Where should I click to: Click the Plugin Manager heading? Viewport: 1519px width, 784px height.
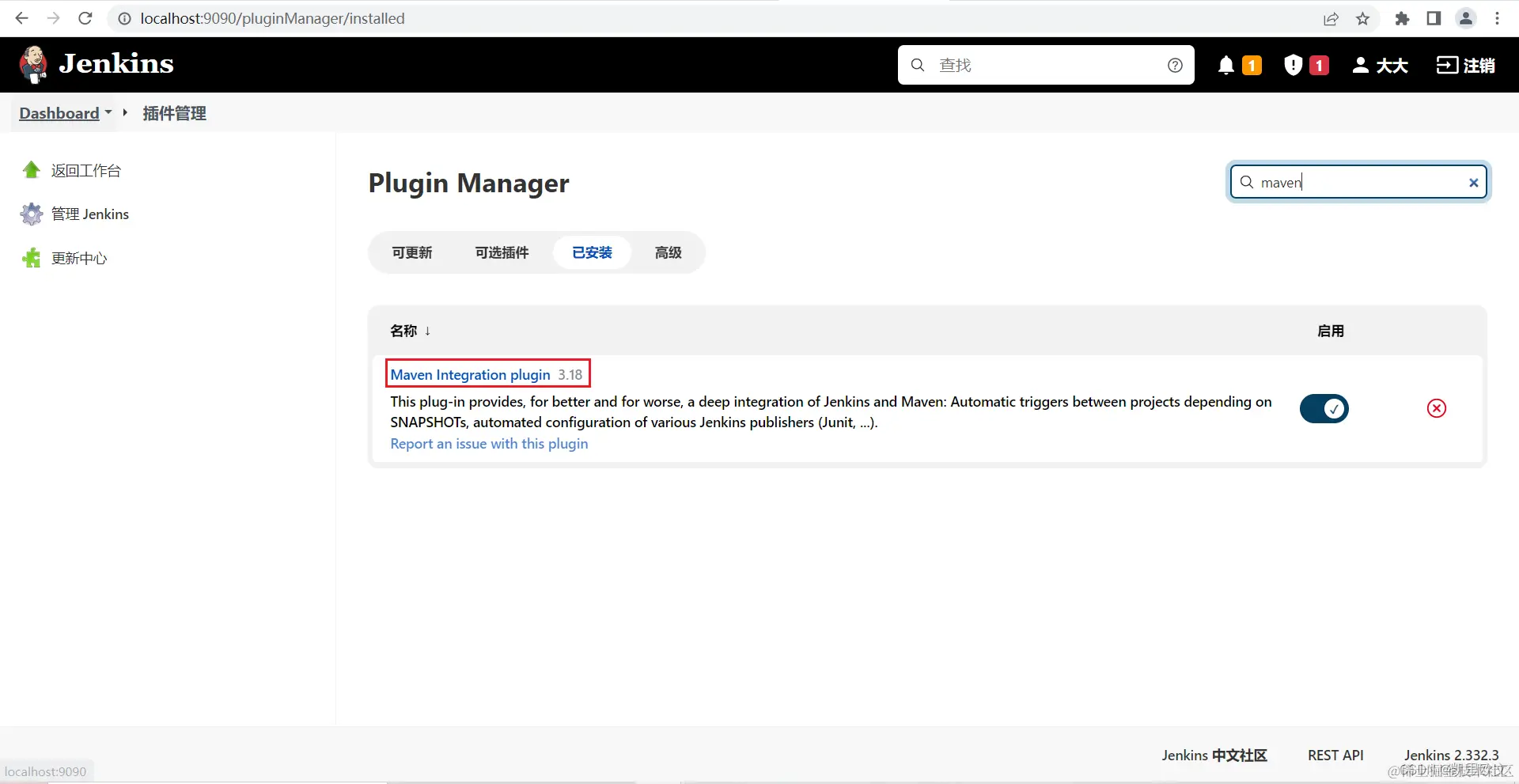pyautogui.click(x=468, y=183)
